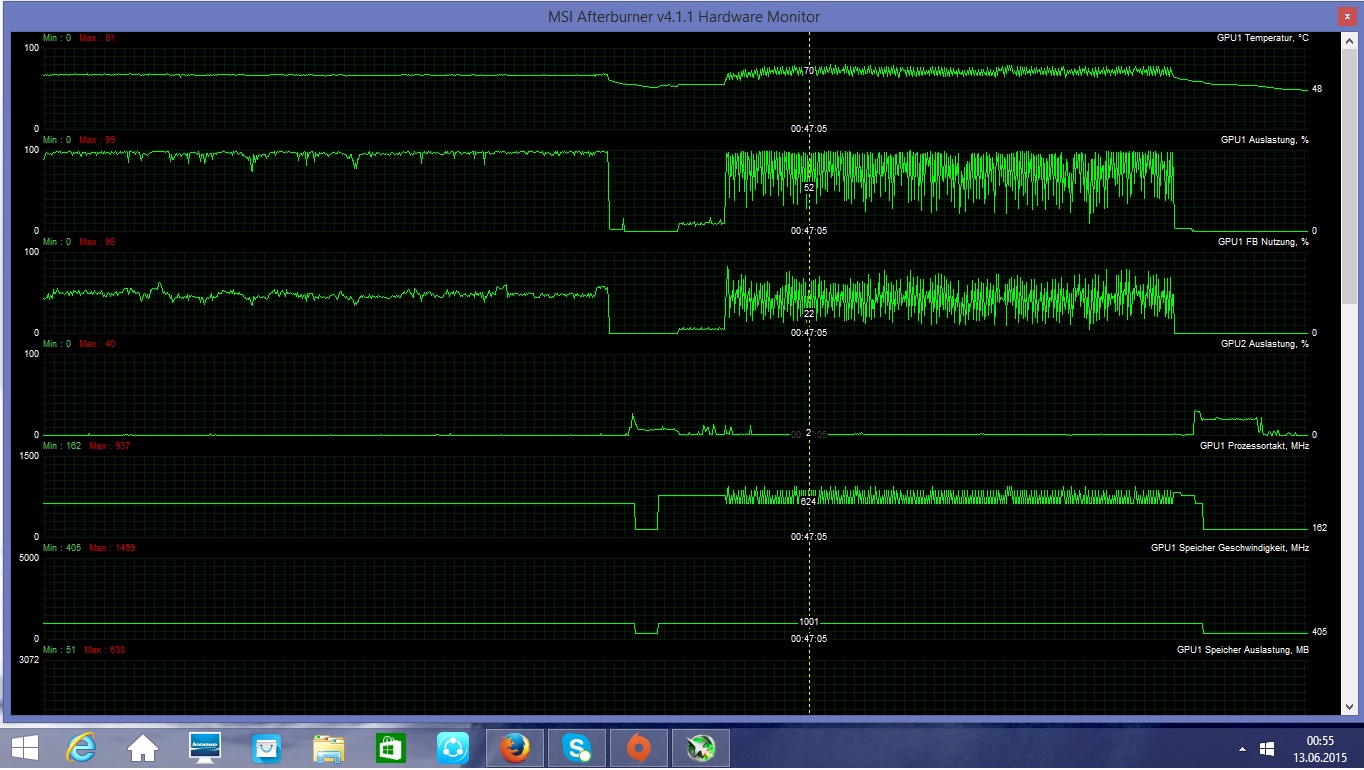Click the Windows flag icon in system tray
Screen dimensions: 1364x770
[x=1267, y=748]
